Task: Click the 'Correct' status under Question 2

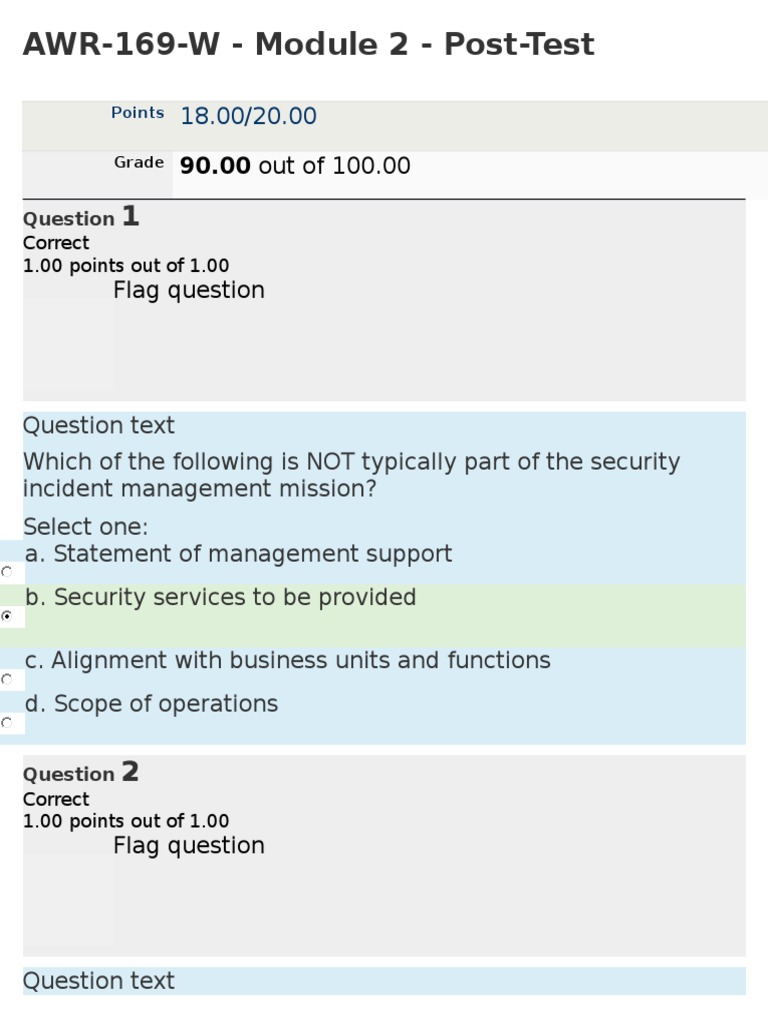Action: (56, 799)
